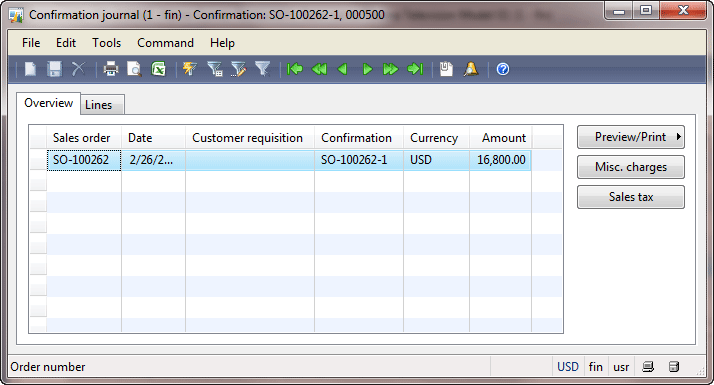The width and height of the screenshot is (714, 385).
Task: Click the New record toolbar icon
Action: [31, 69]
